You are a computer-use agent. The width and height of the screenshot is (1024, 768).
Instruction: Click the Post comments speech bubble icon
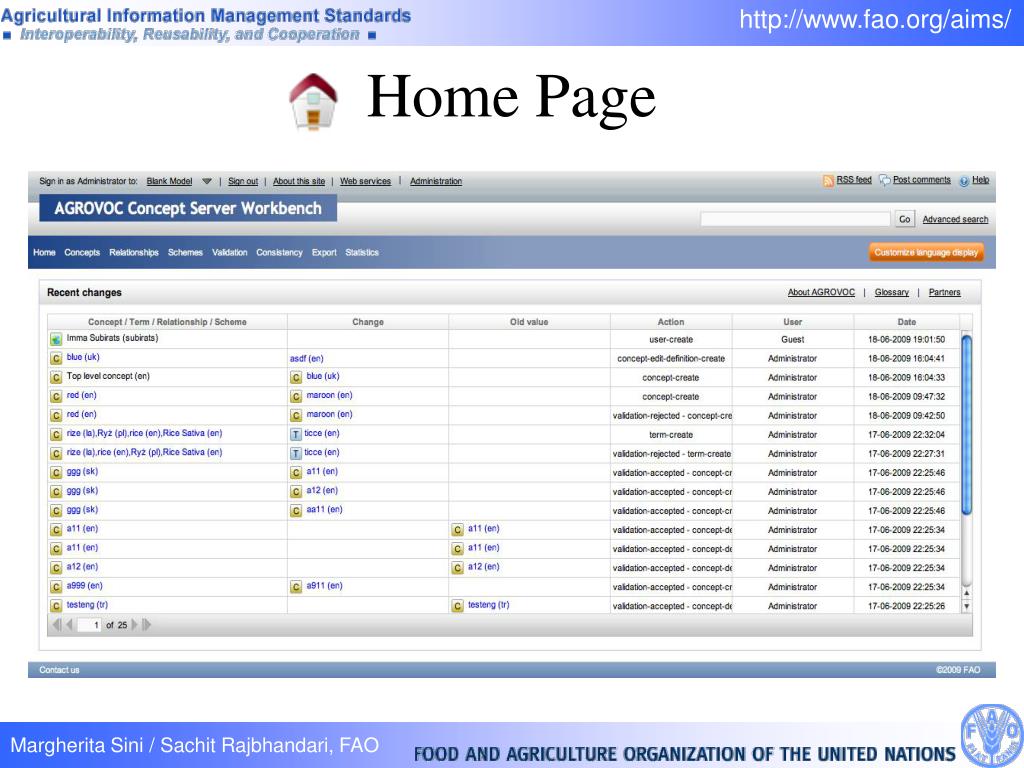tap(885, 180)
